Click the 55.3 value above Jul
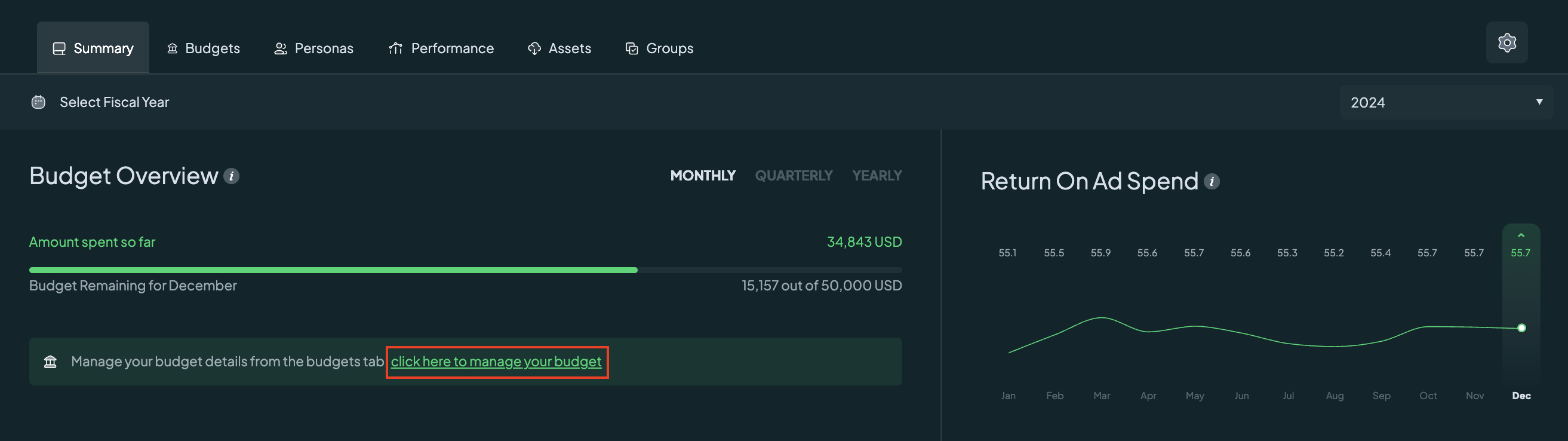The image size is (1568, 441). (1287, 253)
